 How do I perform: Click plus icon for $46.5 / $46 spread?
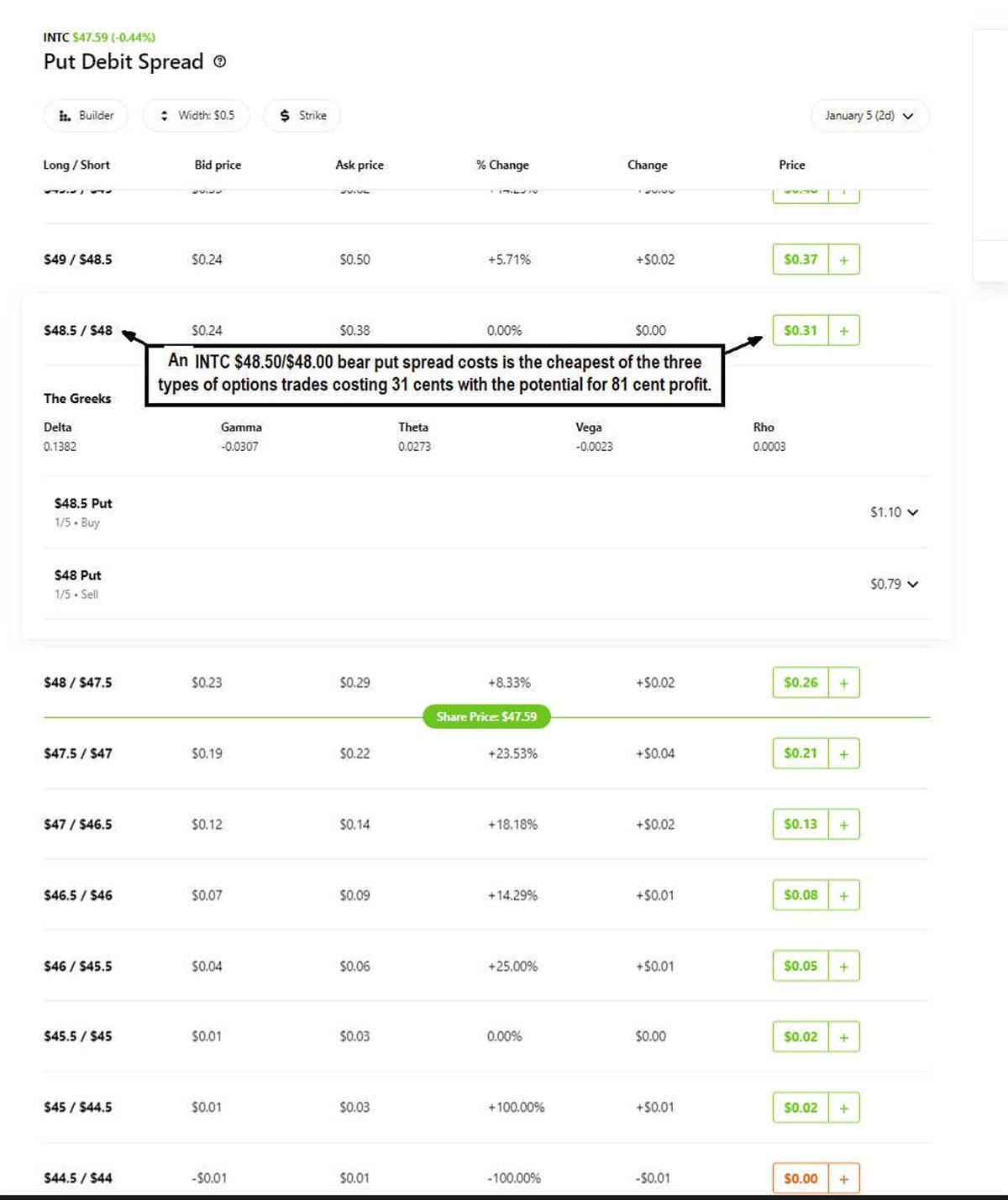(843, 895)
